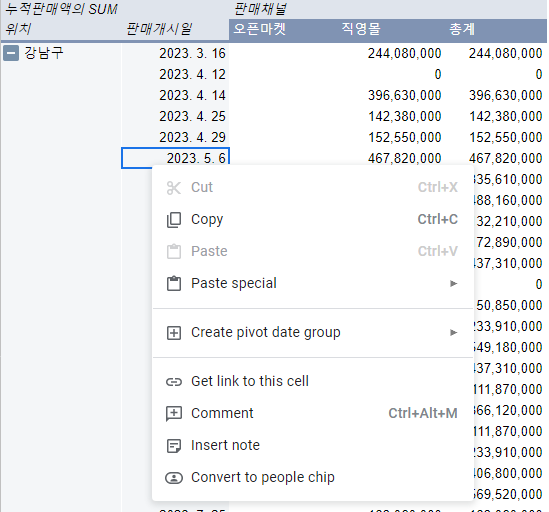The image size is (549, 512).
Task: Select the date cell 2023. 4. 29
Action: (x=192, y=138)
